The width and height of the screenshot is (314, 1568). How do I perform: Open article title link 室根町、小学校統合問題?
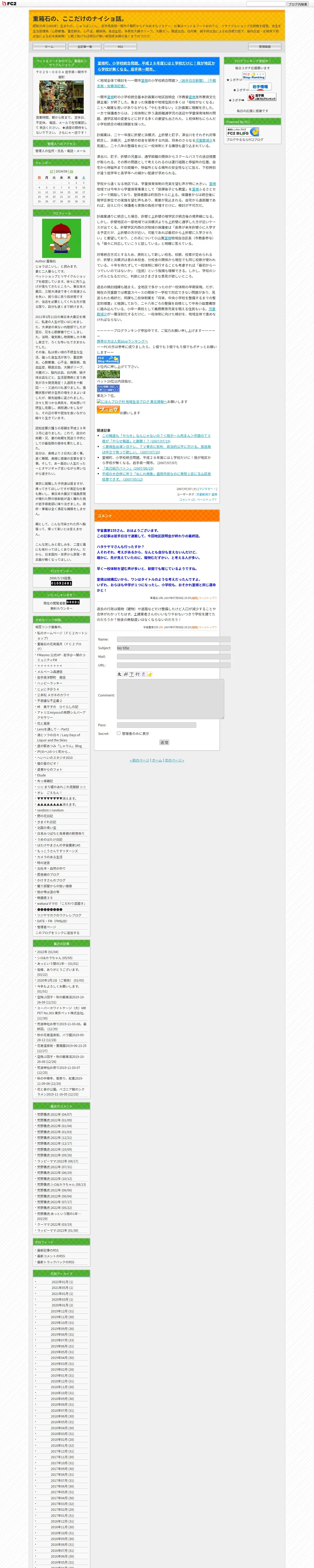tap(156, 66)
